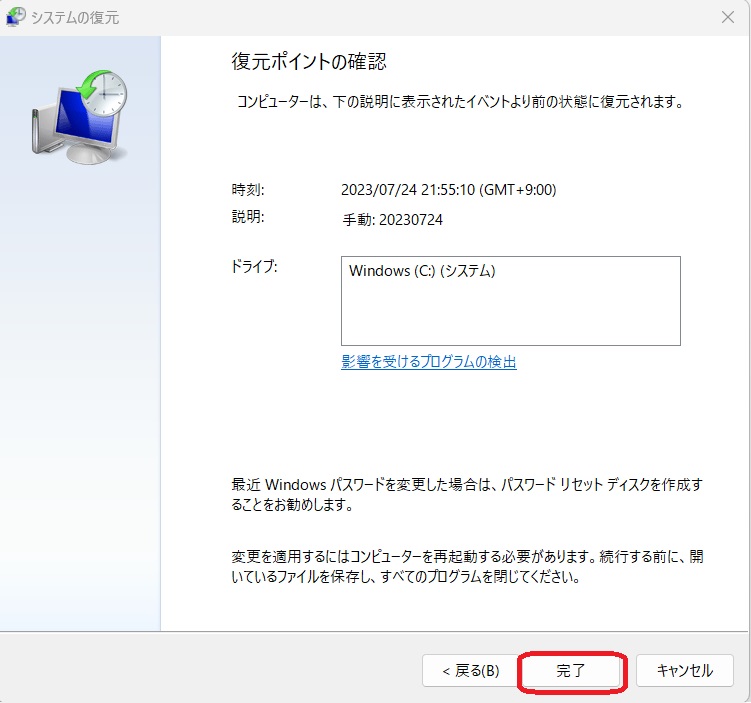
Task: Click the コンピューターは、下の説明に intro sentence
Action: pos(460,102)
